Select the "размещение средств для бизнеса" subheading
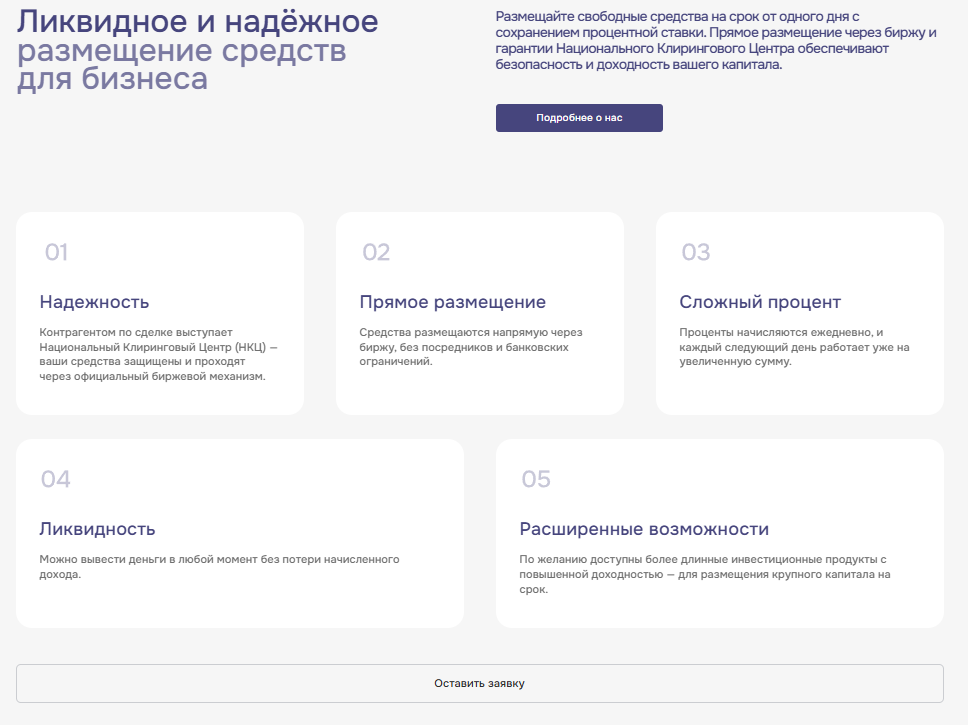 [x=181, y=64]
